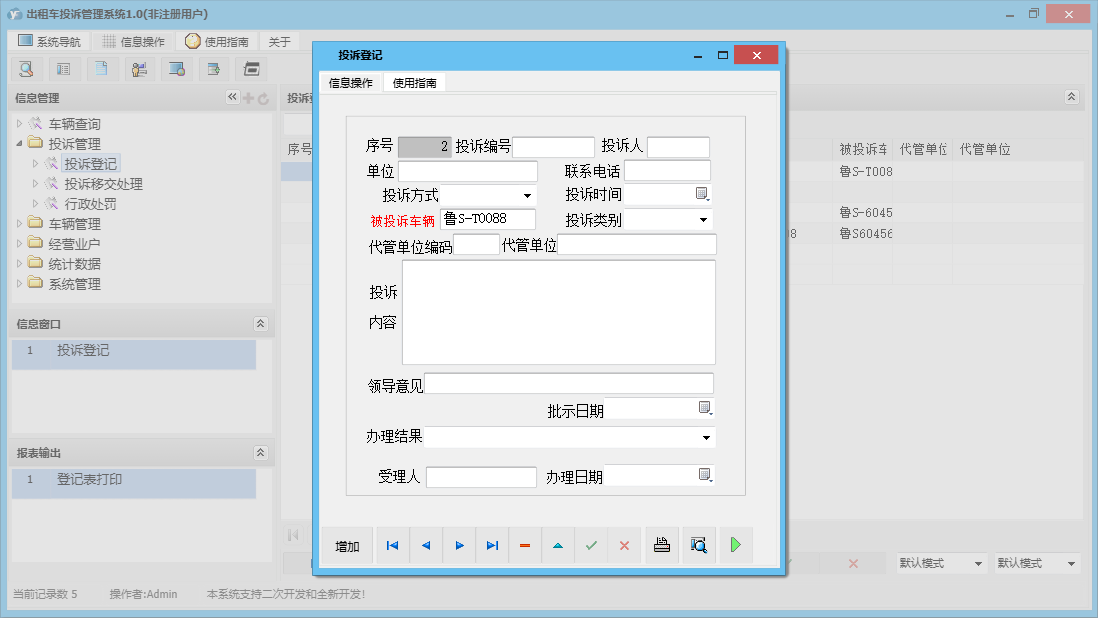Screen dimensions: 1098x618
Task: Click the monitor-with-globe toolbar icon
Action: 178,69
